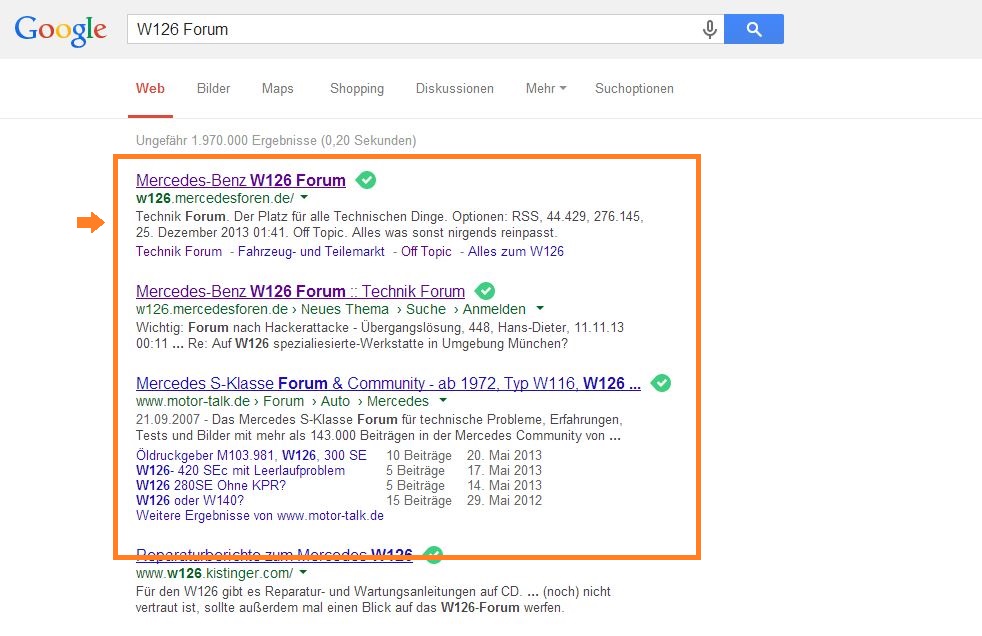Open dropdown arrow next to www.w126.kistinger.com/
The width and height of the screenshot is (982, 636).
coord(303,572)
